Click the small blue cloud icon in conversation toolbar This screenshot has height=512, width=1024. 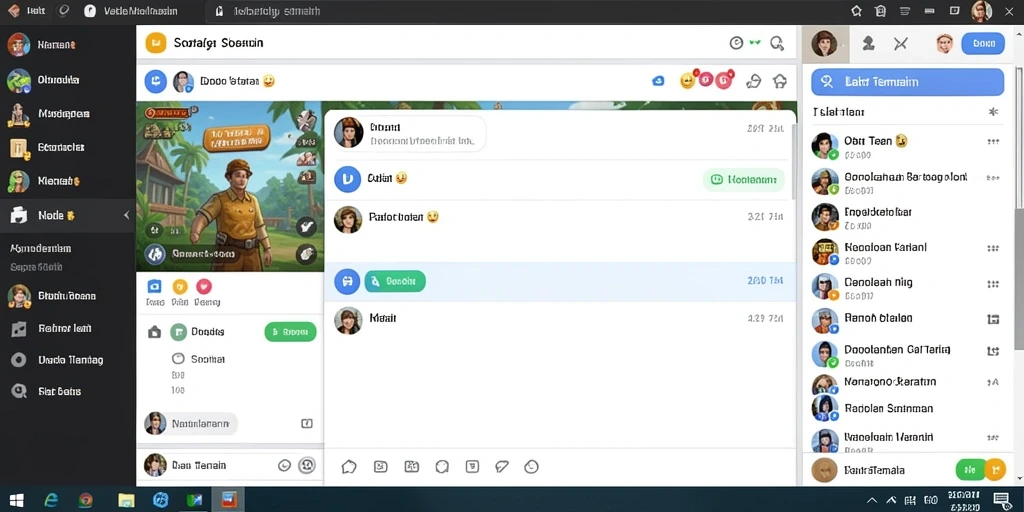[x=658, y=81]
